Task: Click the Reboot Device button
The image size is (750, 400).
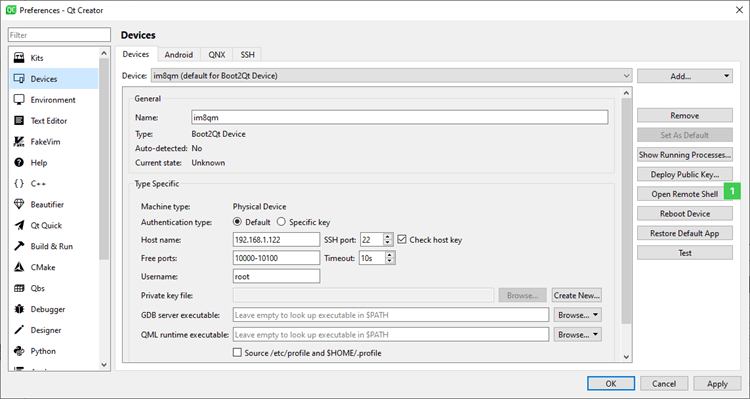Action: [684, 213]
